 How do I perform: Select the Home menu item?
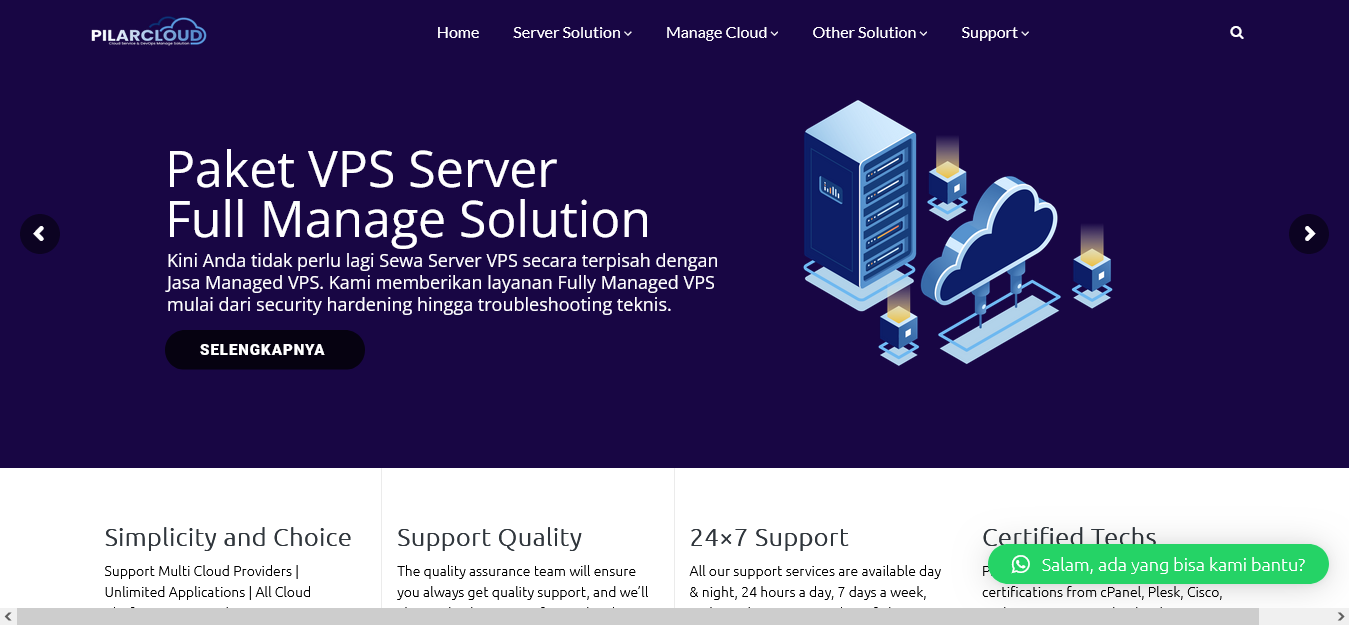(457, 32)
